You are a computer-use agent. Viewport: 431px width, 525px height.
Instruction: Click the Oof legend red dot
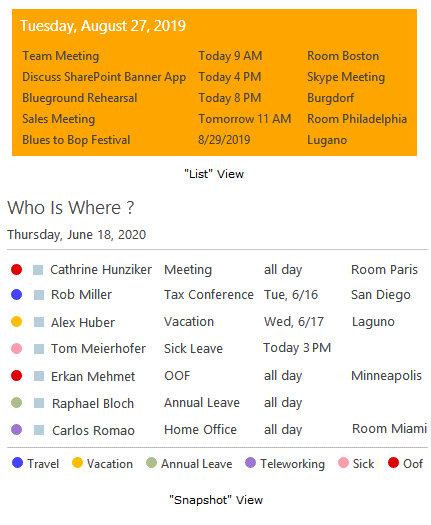tap(393, 463)
